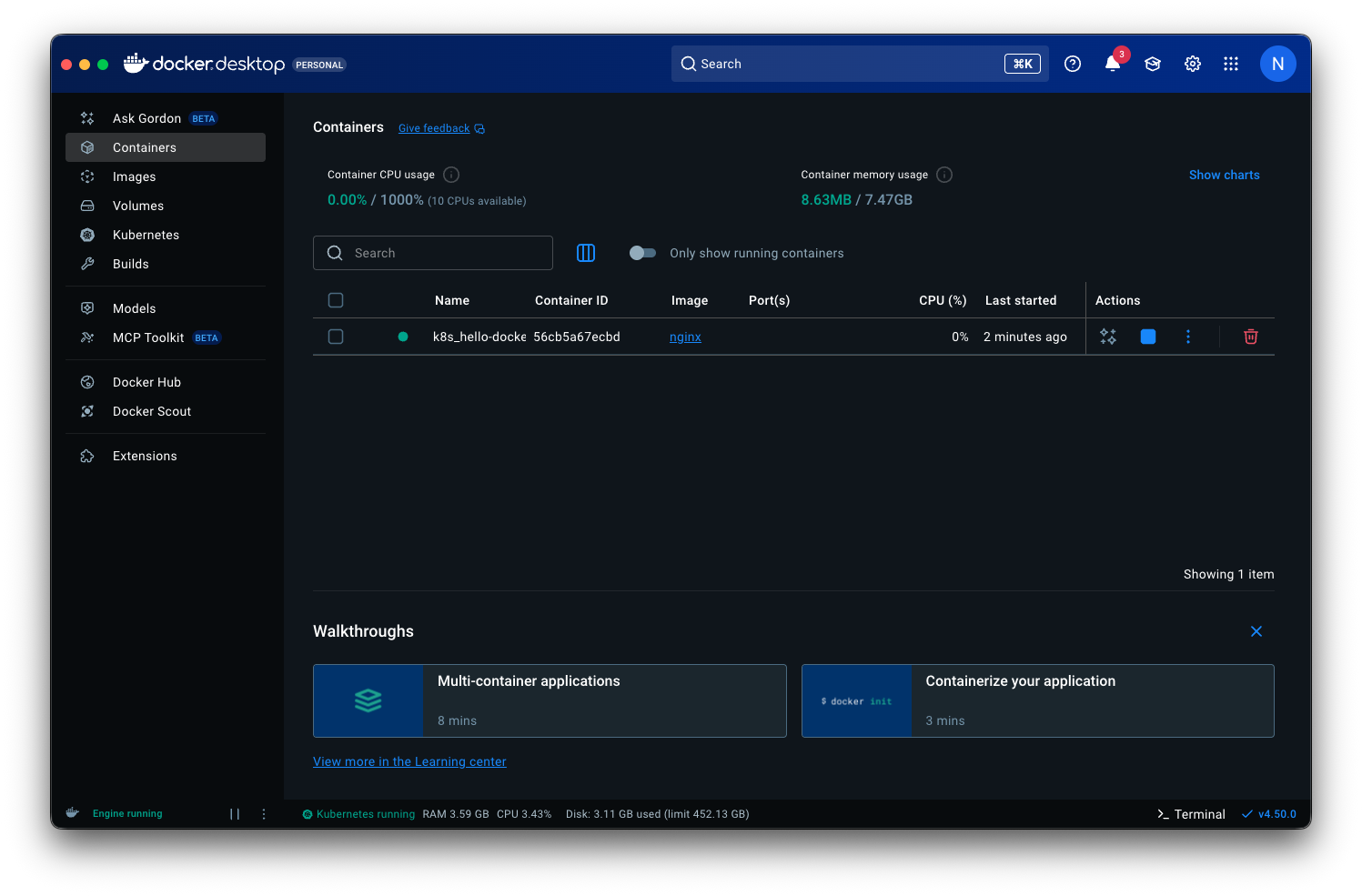Image resolution: width=1362 pixels, height=896 pixels.
Task: Open the manage columns icon
Action: [x=586, y=253]
